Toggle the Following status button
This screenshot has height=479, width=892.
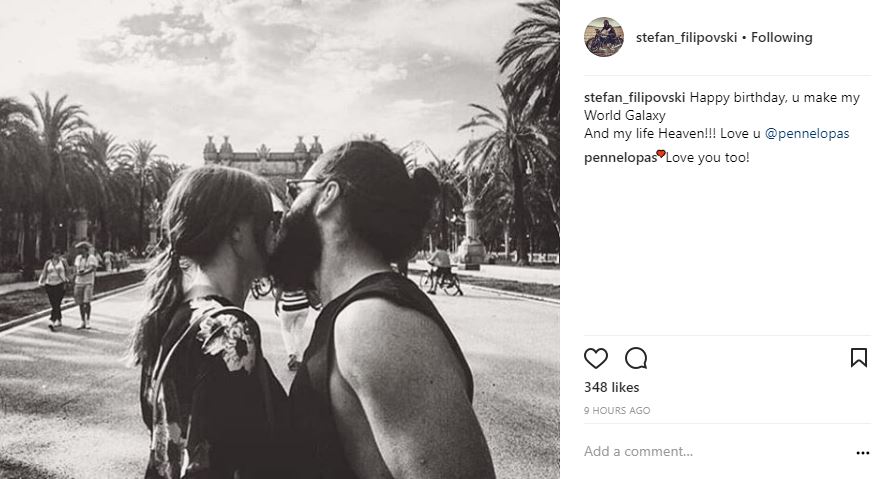pos(782,38)
